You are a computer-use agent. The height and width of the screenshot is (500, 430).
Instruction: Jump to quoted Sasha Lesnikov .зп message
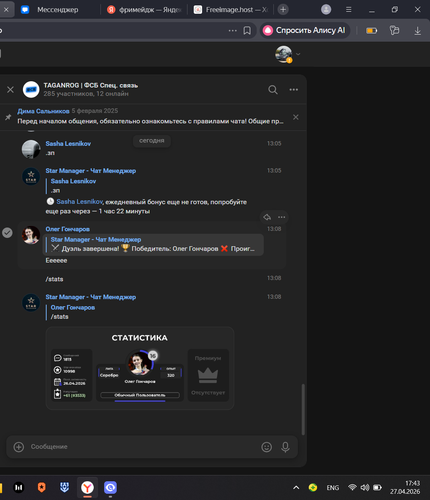tap(73, 186)
